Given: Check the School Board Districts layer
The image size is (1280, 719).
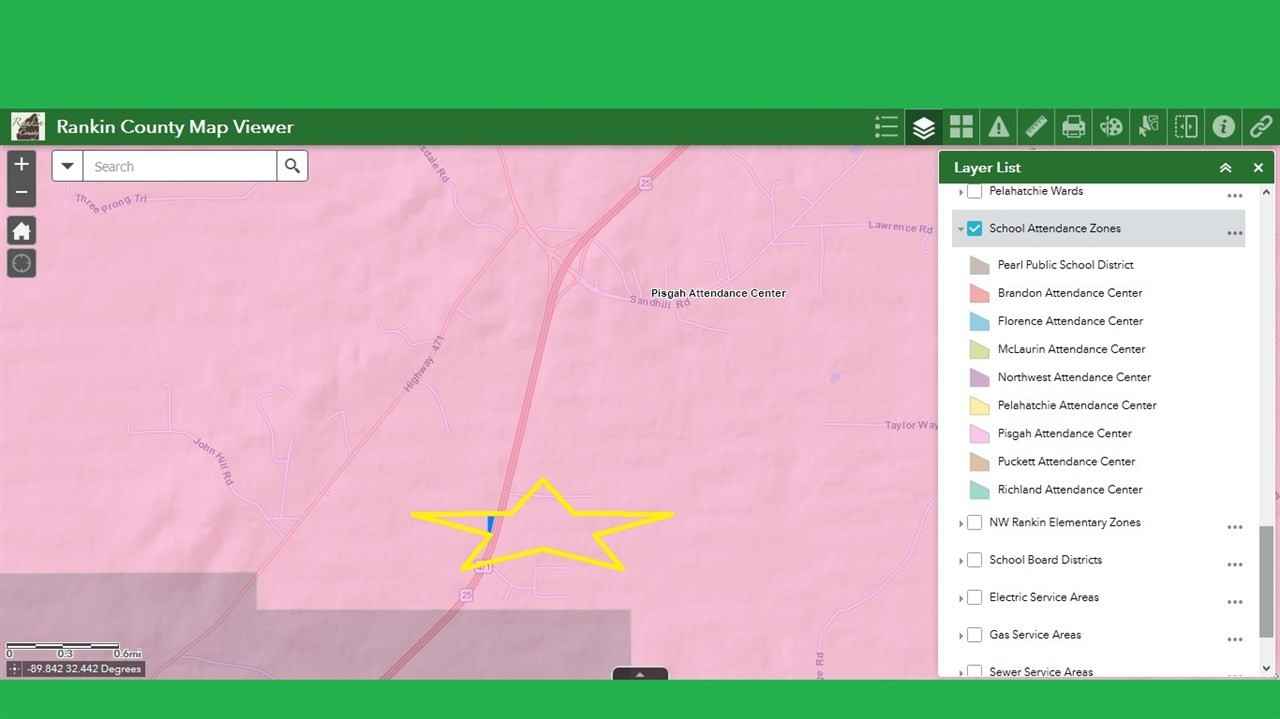Looking at the screenshot, I should (974, 560).
